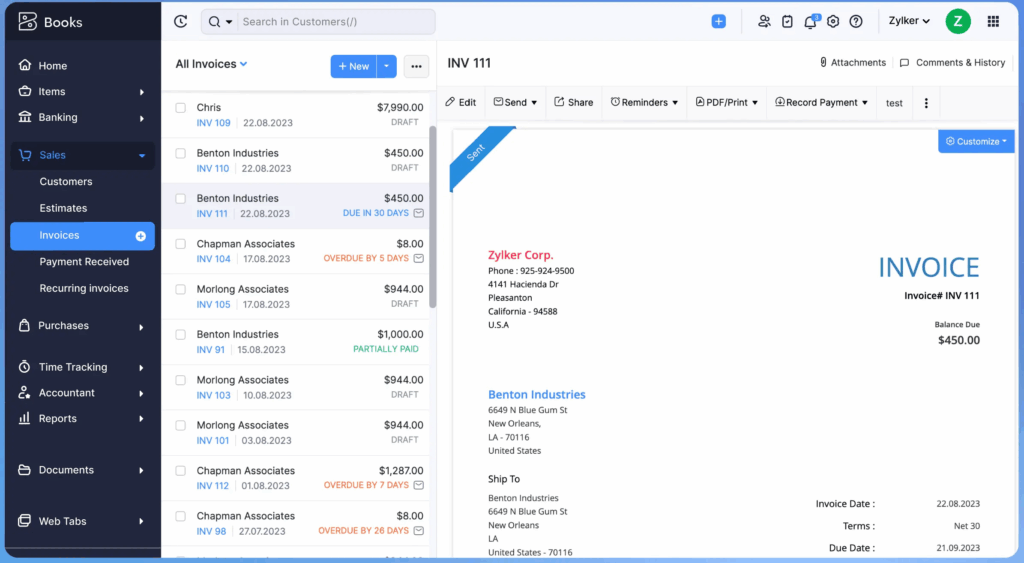Open the Comments & History link
Screen dimensions: 1024x563
[x=952, y=62]
